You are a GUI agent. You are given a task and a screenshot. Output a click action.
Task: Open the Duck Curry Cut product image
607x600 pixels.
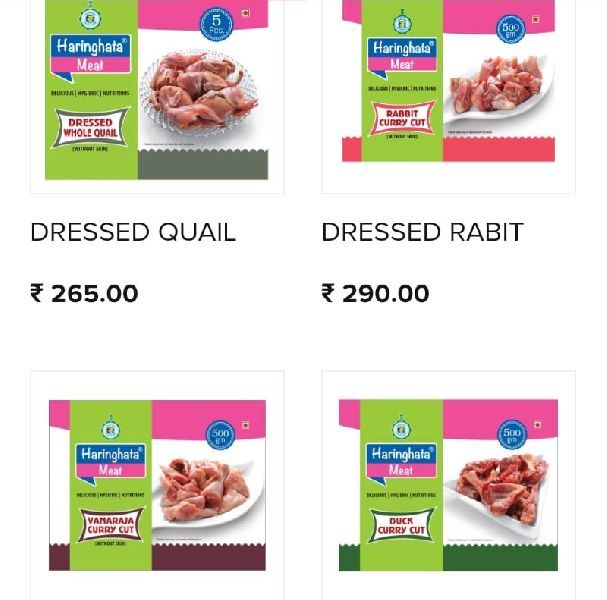tap(448, 485)
